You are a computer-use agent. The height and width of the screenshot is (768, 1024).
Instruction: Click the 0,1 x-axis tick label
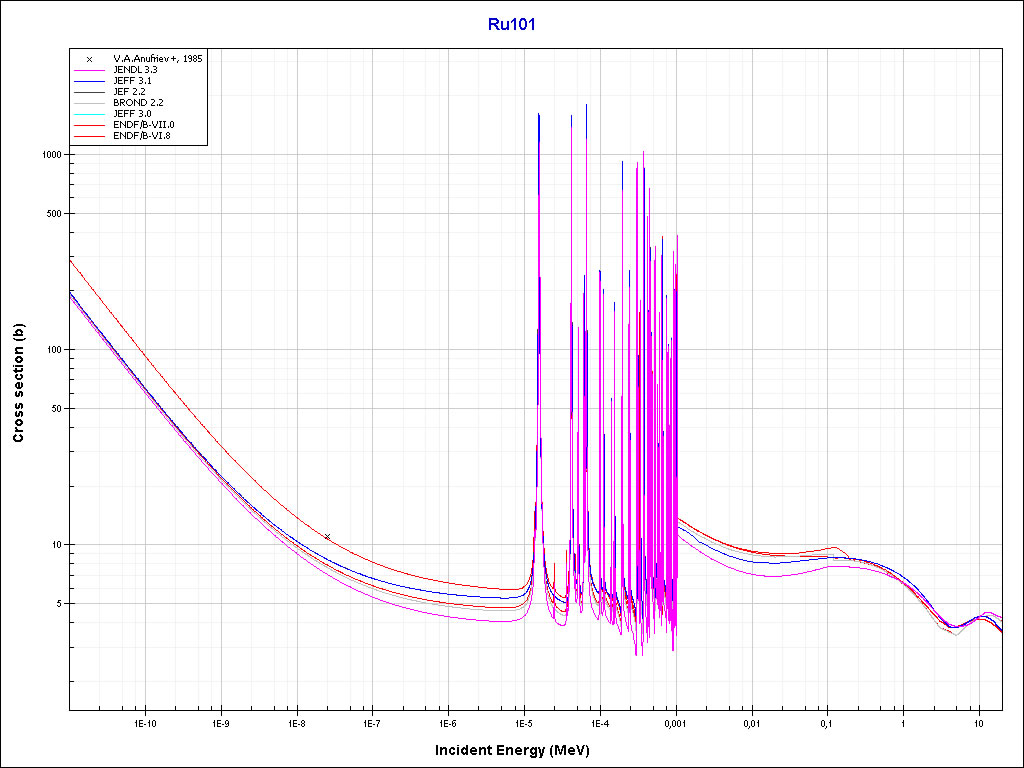tap(827, 722)
